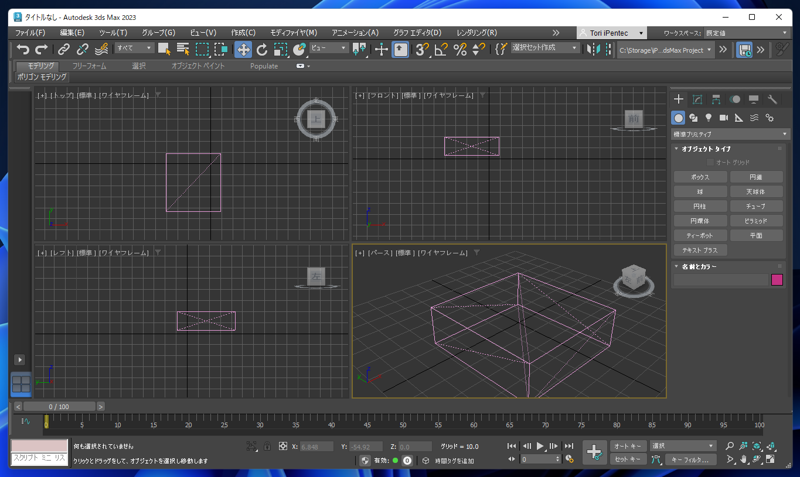The height and width of the screenshot is (477, 800).
Task: Toggle the 3D Snaps icon
Action: click(422, 49)
